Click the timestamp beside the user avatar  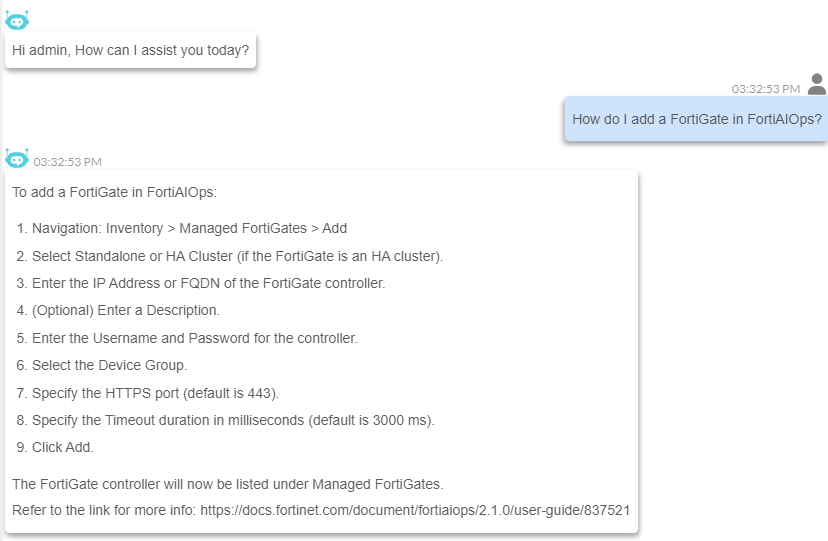766,89
